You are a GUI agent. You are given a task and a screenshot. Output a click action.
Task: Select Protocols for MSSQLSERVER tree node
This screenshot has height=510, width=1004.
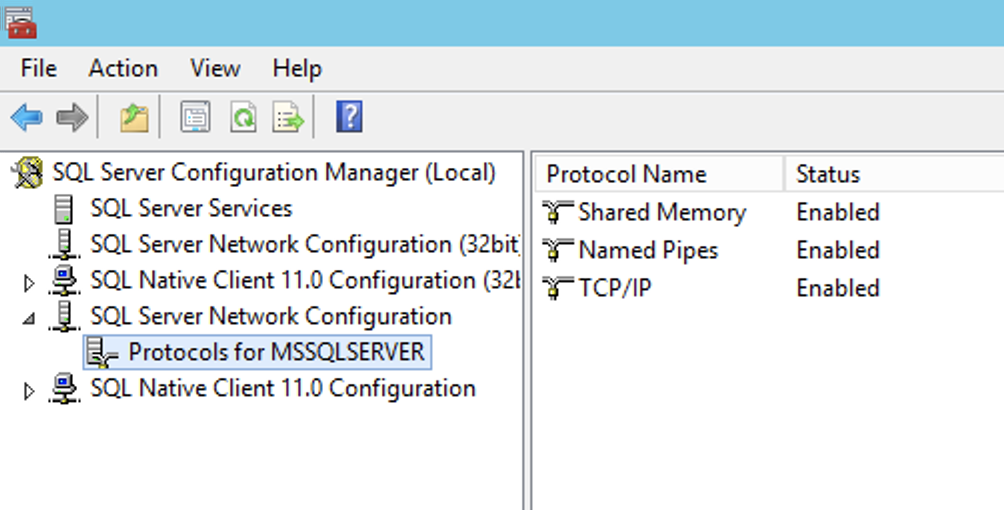point(276,352)
